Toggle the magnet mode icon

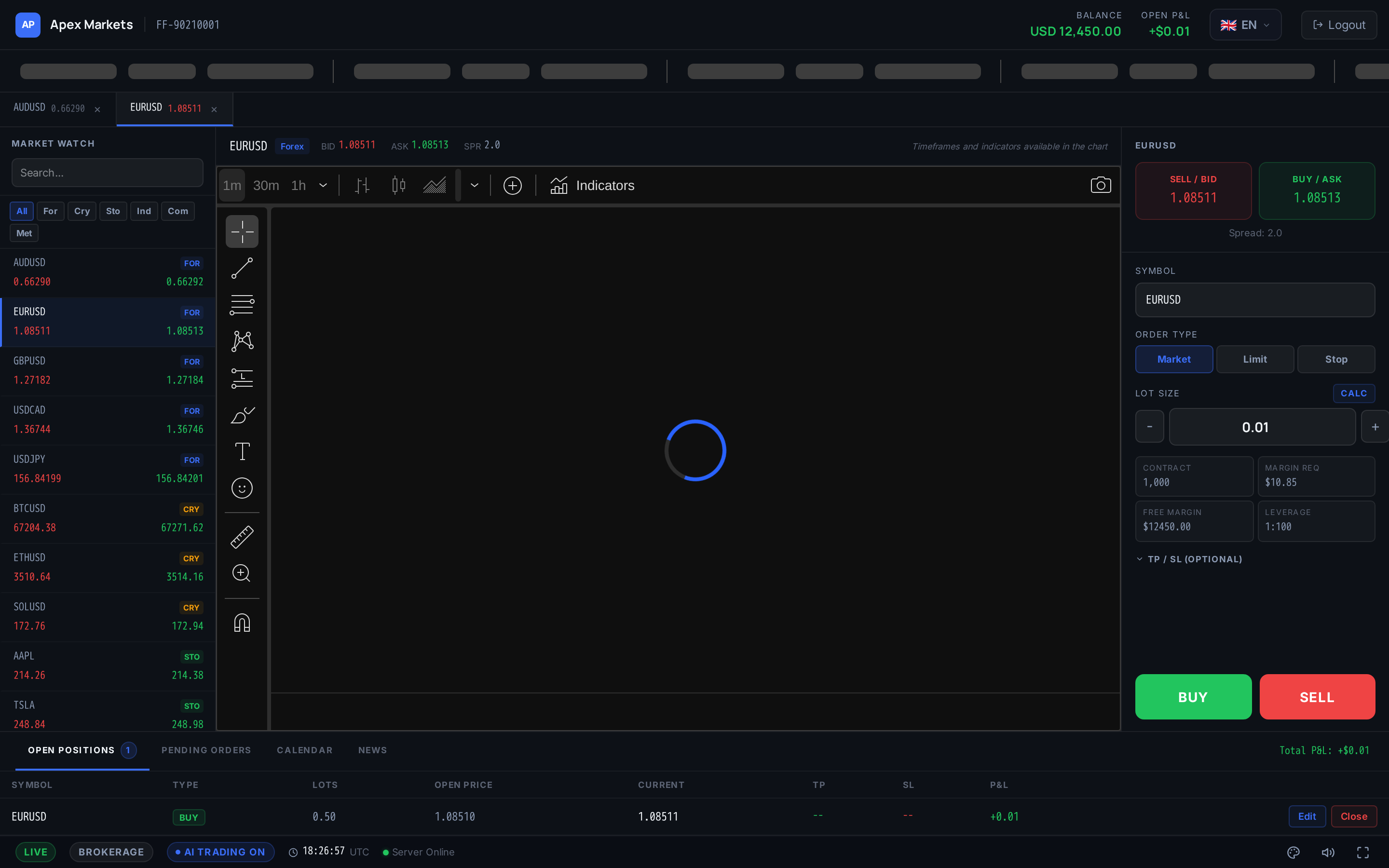pyautogui.click(x=242, y=622)
